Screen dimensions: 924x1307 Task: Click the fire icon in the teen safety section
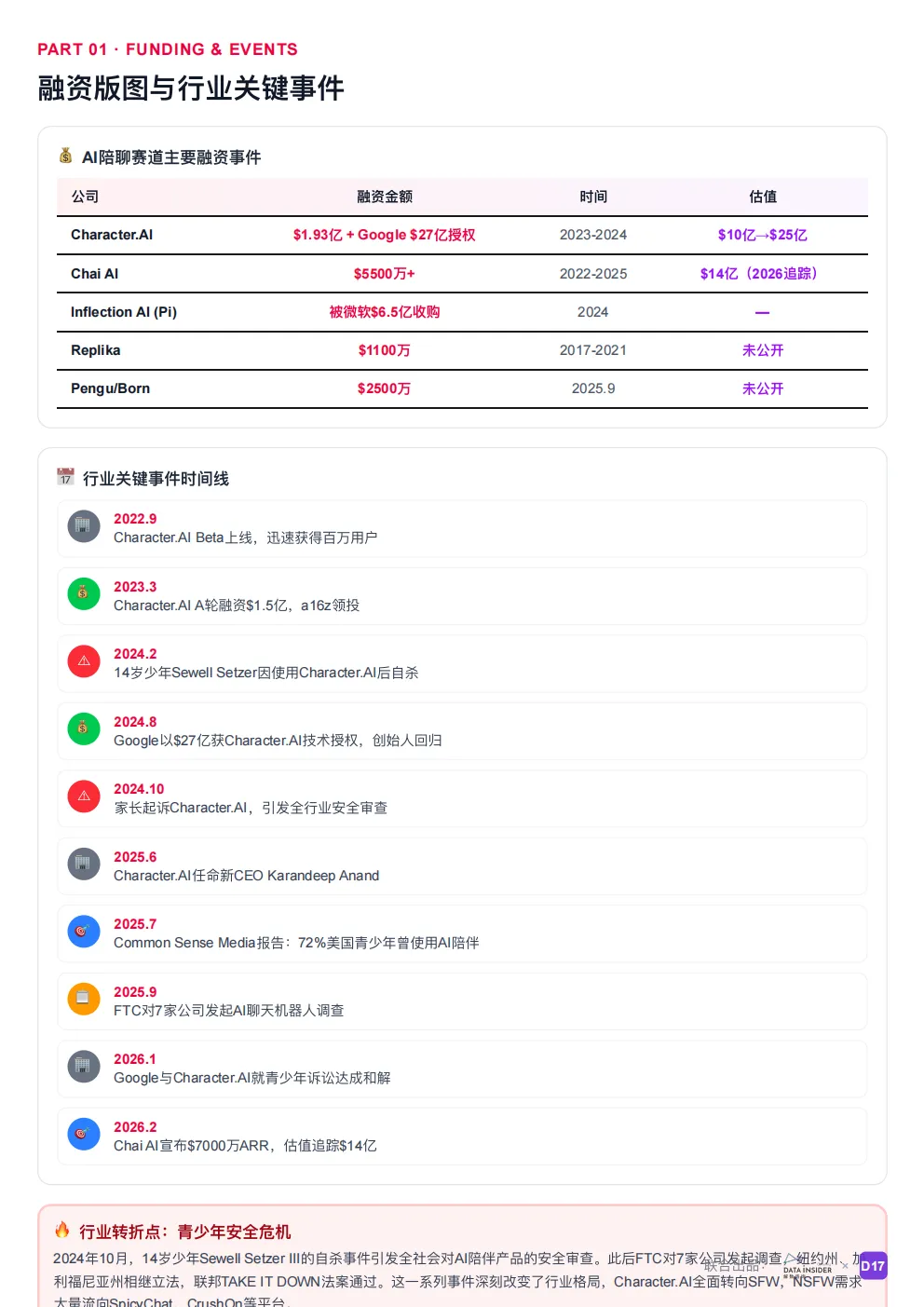[x=62, y=1230]
